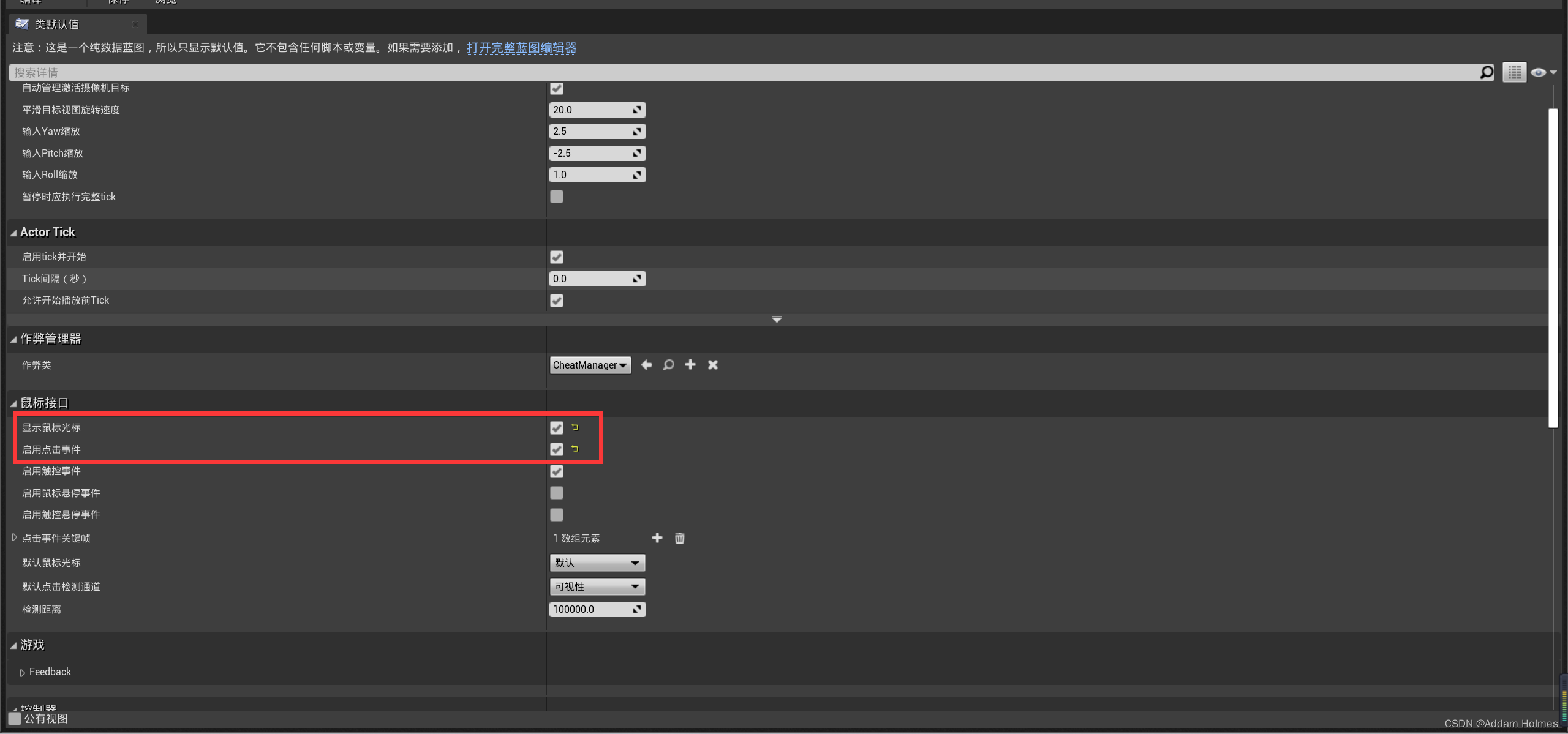Collapse the Actor Tick section
1568x734 pixels.
[x=13, y=233]
